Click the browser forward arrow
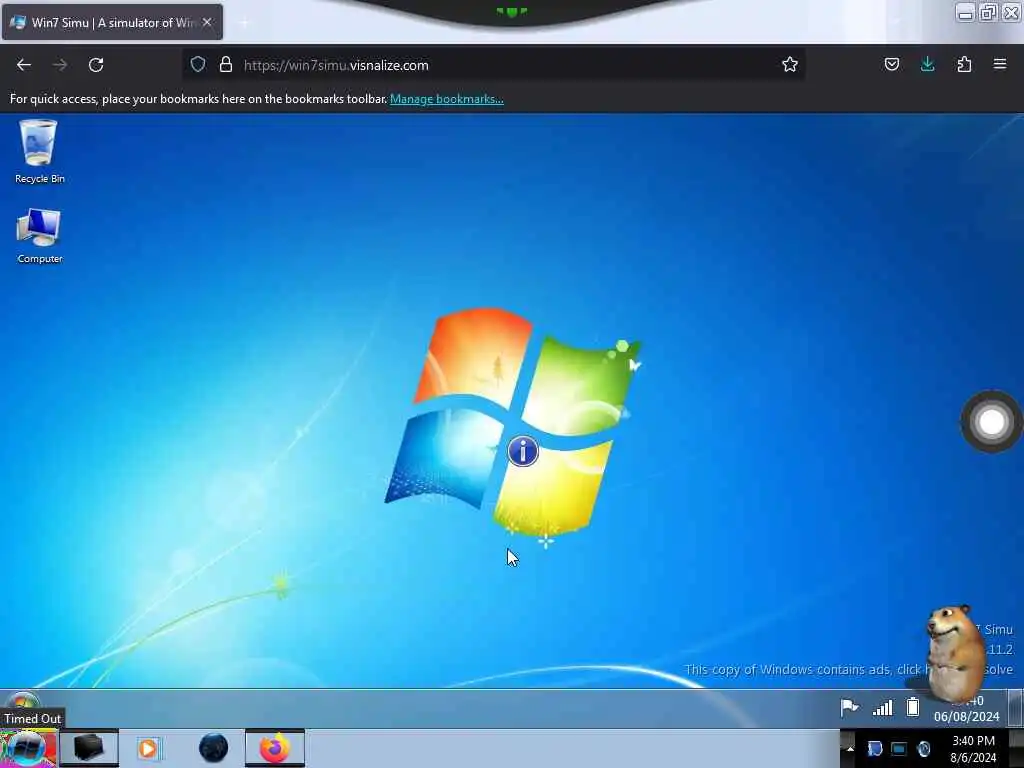Viewport: 1024px width, 768px height. click(x=60, y=65)
